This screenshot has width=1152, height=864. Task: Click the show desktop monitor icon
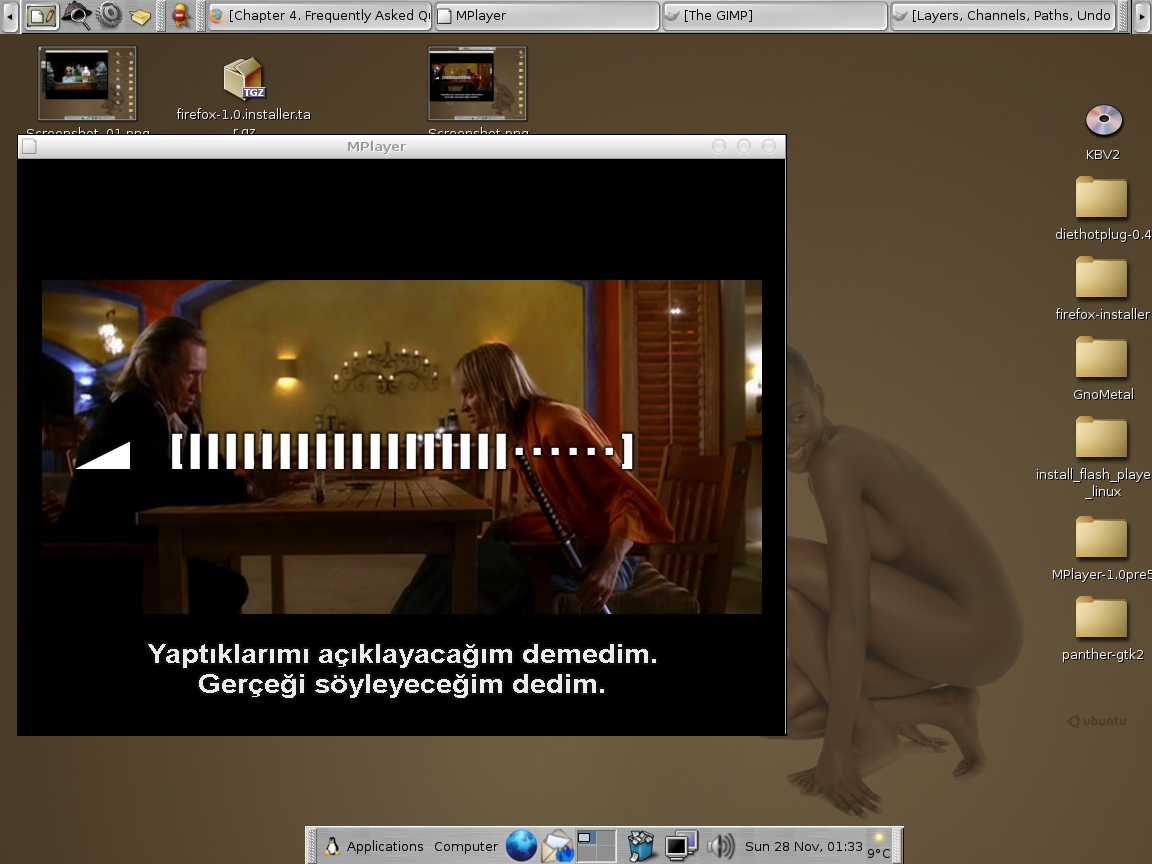click(x=681, y=846)
